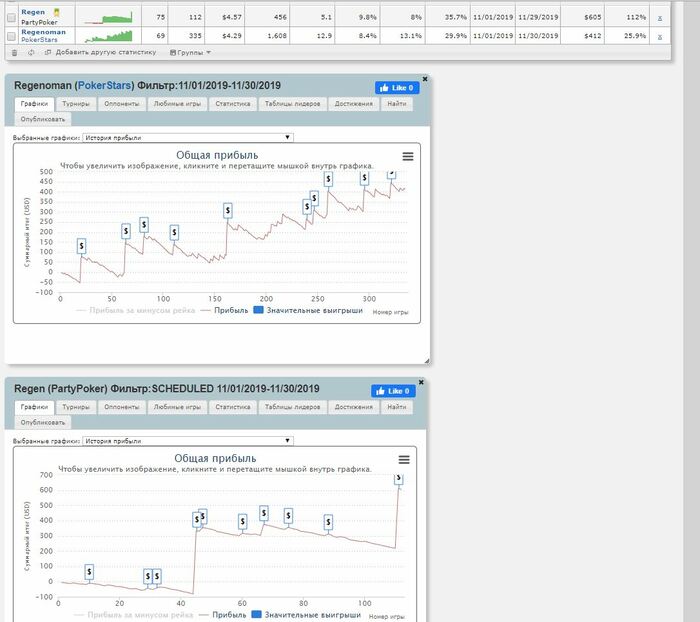Click the refresh icon below the table

pyautogui.click(x=31, y=53)
